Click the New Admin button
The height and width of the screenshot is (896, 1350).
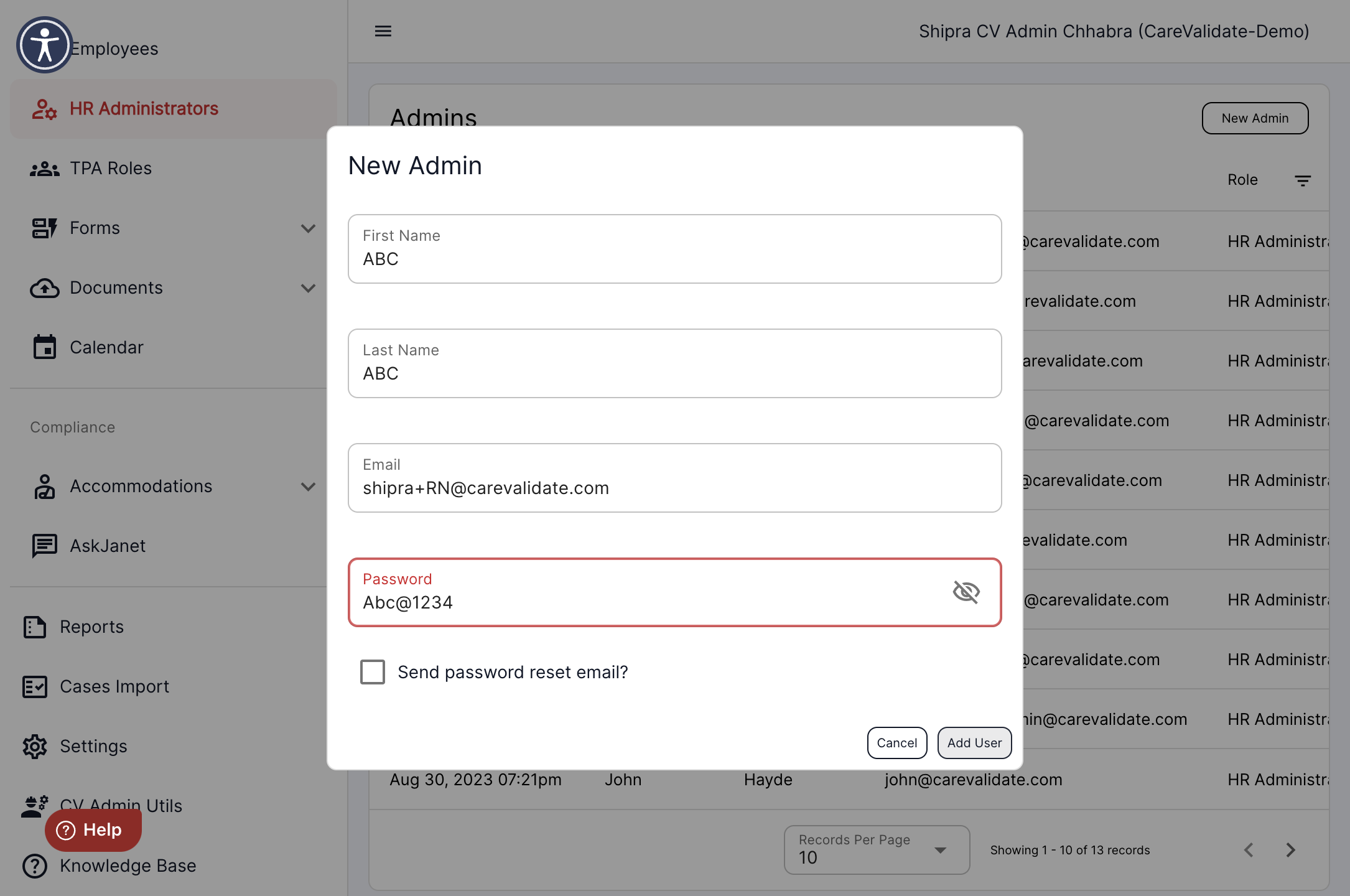point(1255,118)
